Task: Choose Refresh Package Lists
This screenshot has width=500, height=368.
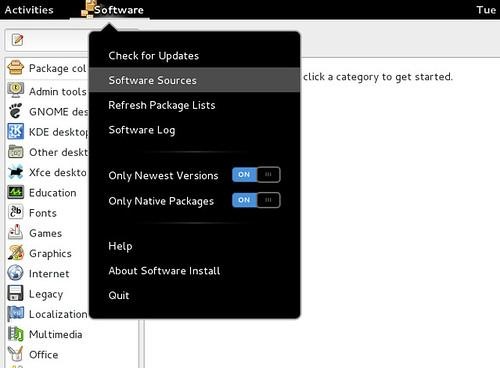Action: pos(195,105)
